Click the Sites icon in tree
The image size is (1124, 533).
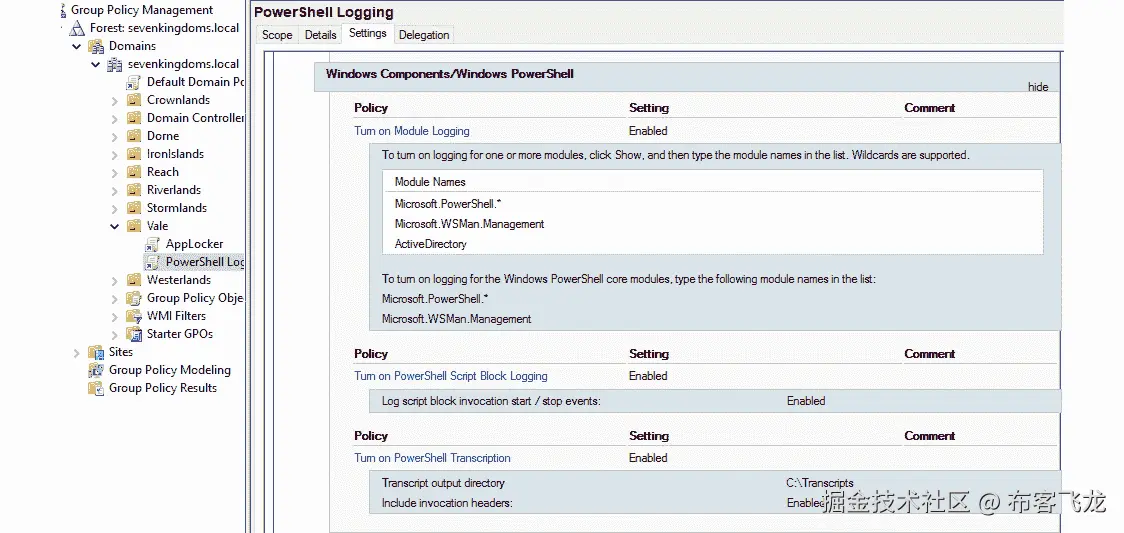coord(96,352)
